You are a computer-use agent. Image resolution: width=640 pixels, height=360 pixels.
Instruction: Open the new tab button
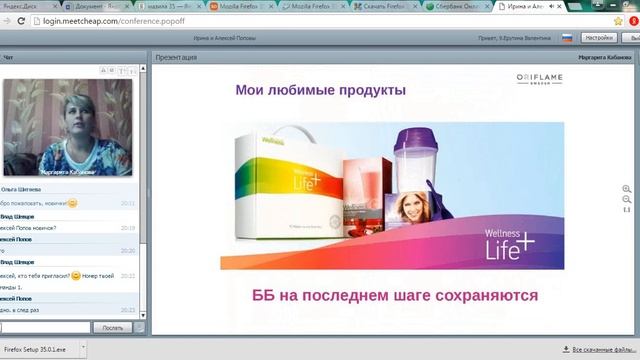(575, 7)
